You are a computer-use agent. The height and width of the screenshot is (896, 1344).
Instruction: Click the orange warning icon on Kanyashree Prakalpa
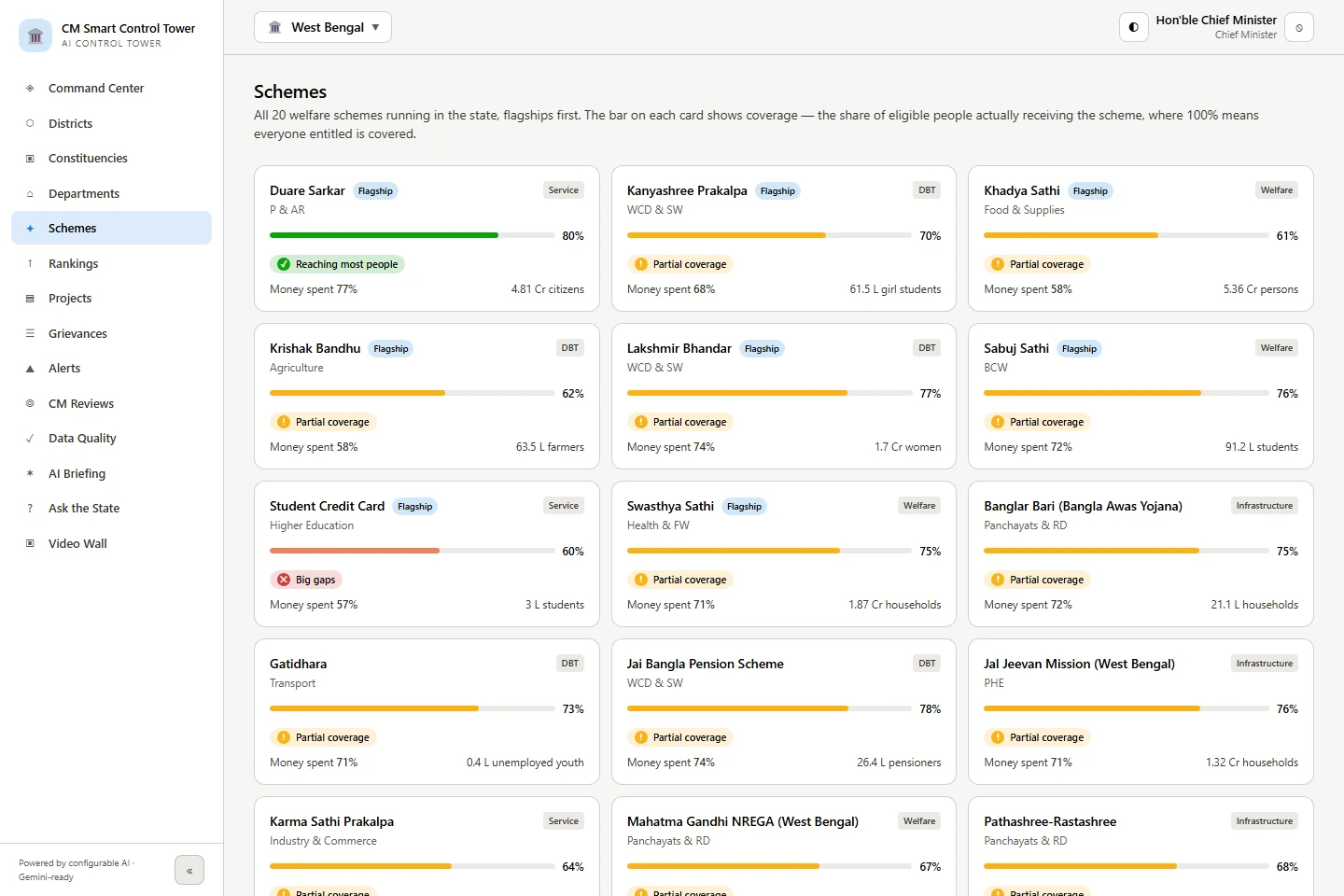[641, 264]
